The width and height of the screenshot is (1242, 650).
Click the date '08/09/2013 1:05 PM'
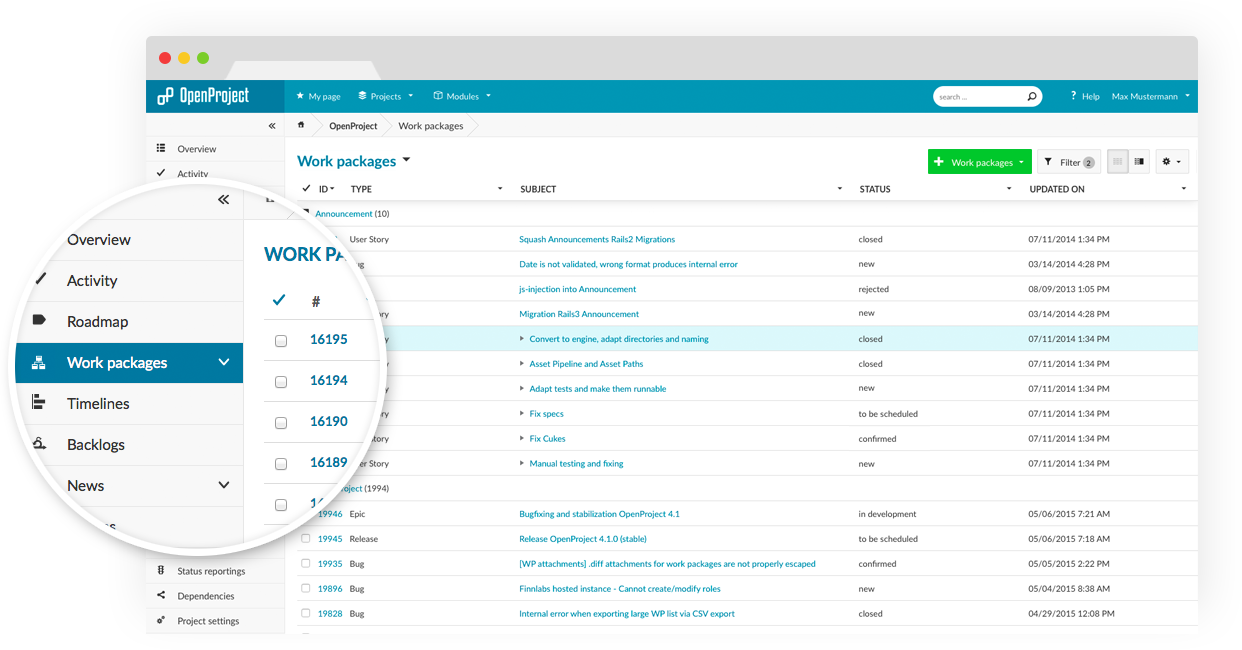pyautogui.click(x=1069, y=289)
